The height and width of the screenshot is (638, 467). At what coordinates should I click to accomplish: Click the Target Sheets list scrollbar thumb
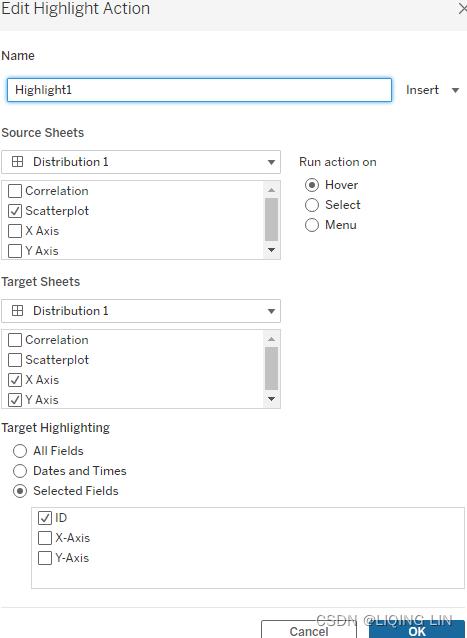pos(271,368)
